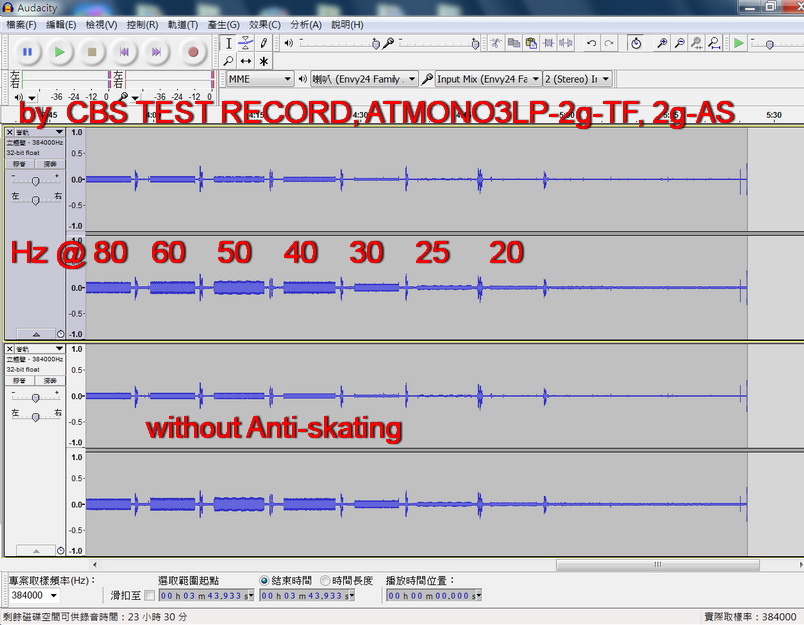Open the MME audio host dropdown
This screenshot has height=625, width=804.
click(x=260, y=79)
